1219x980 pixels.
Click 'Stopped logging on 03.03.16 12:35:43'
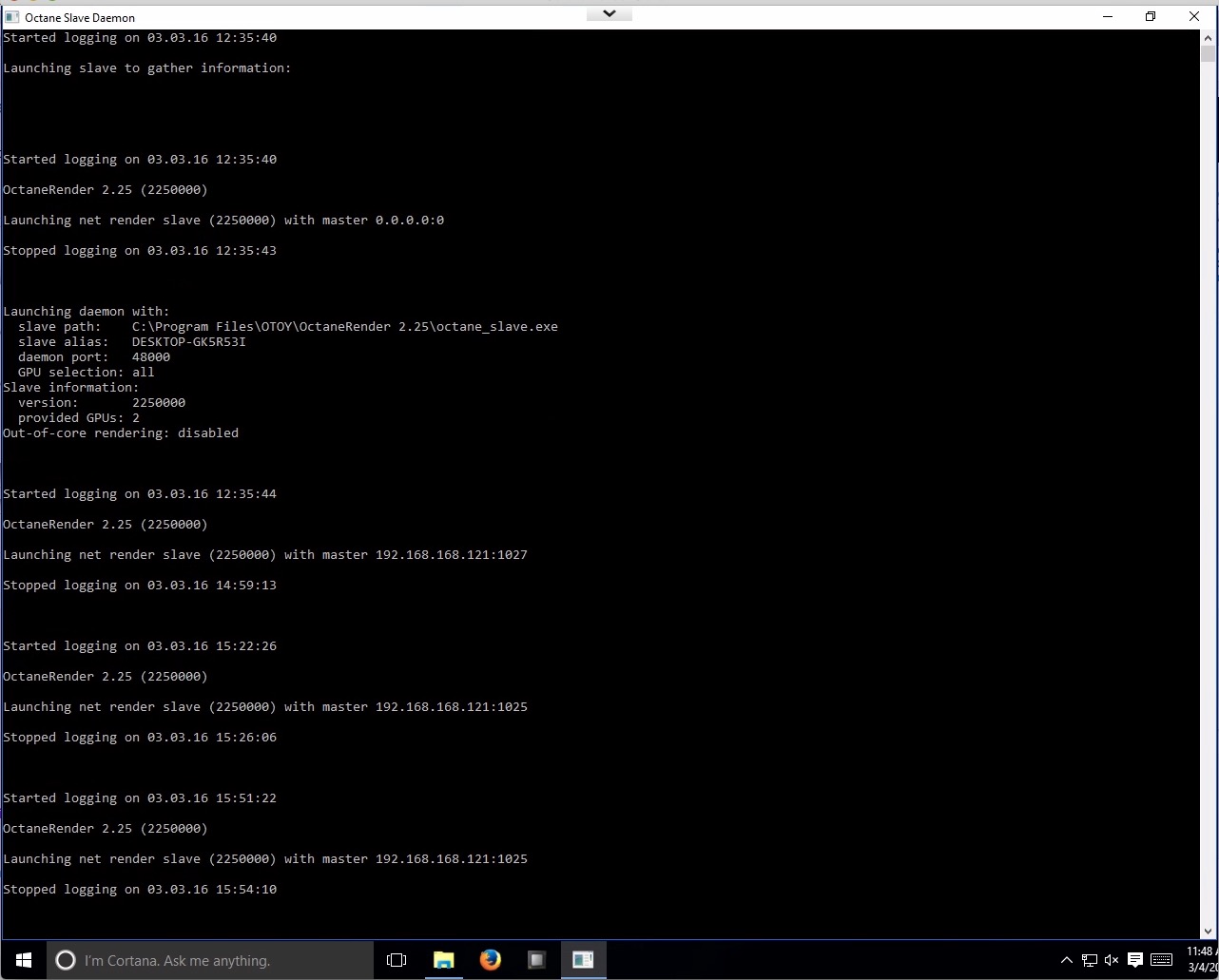pyautogui.click(x=140, y=251)
